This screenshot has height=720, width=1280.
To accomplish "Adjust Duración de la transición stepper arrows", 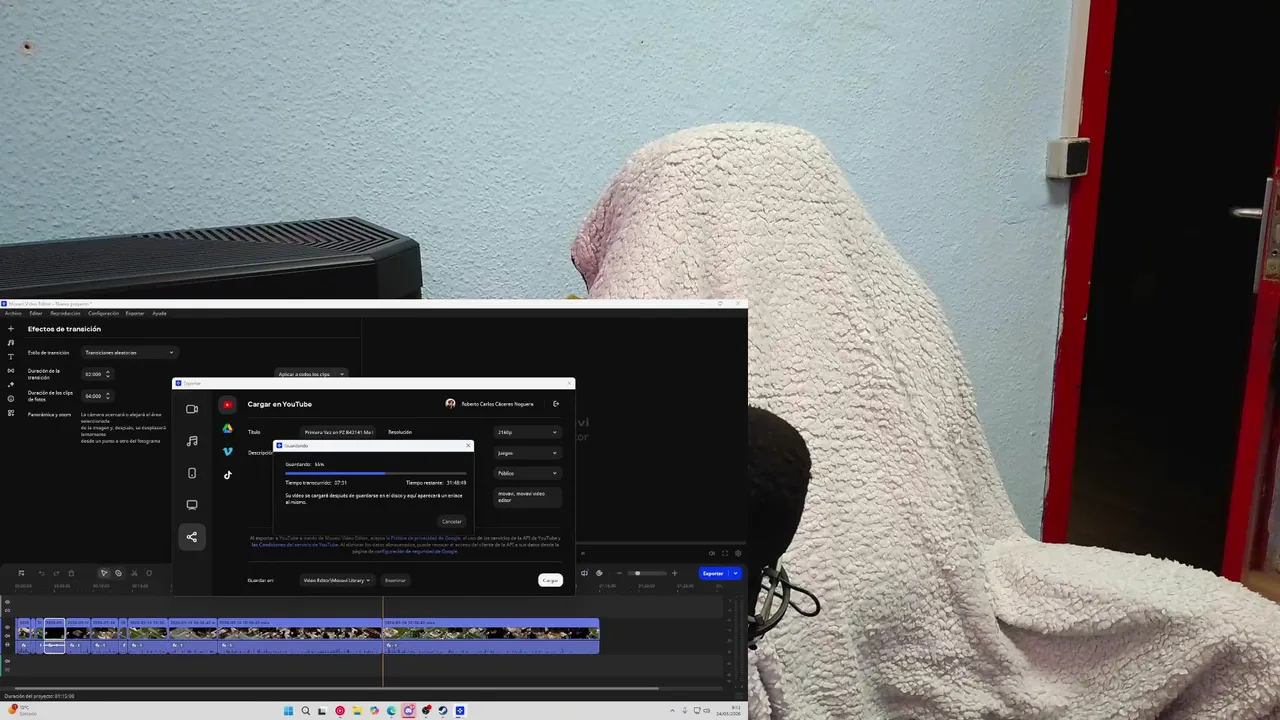I will 107,374.
